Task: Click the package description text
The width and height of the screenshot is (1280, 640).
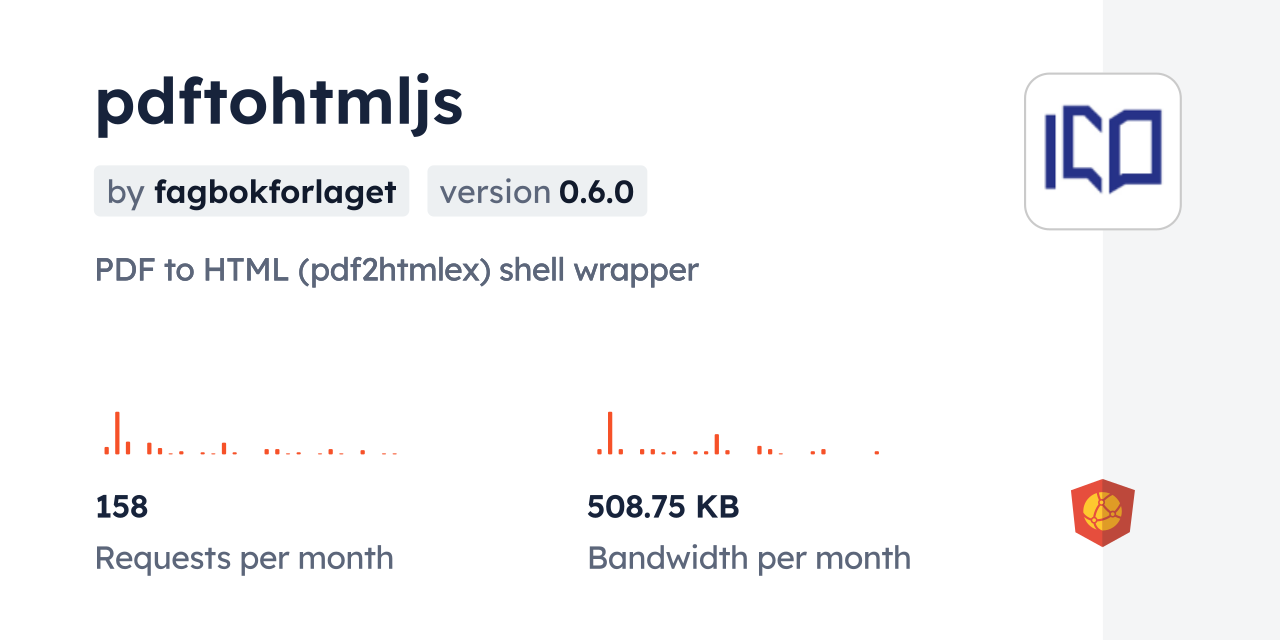Action: (x=396, y=270)
